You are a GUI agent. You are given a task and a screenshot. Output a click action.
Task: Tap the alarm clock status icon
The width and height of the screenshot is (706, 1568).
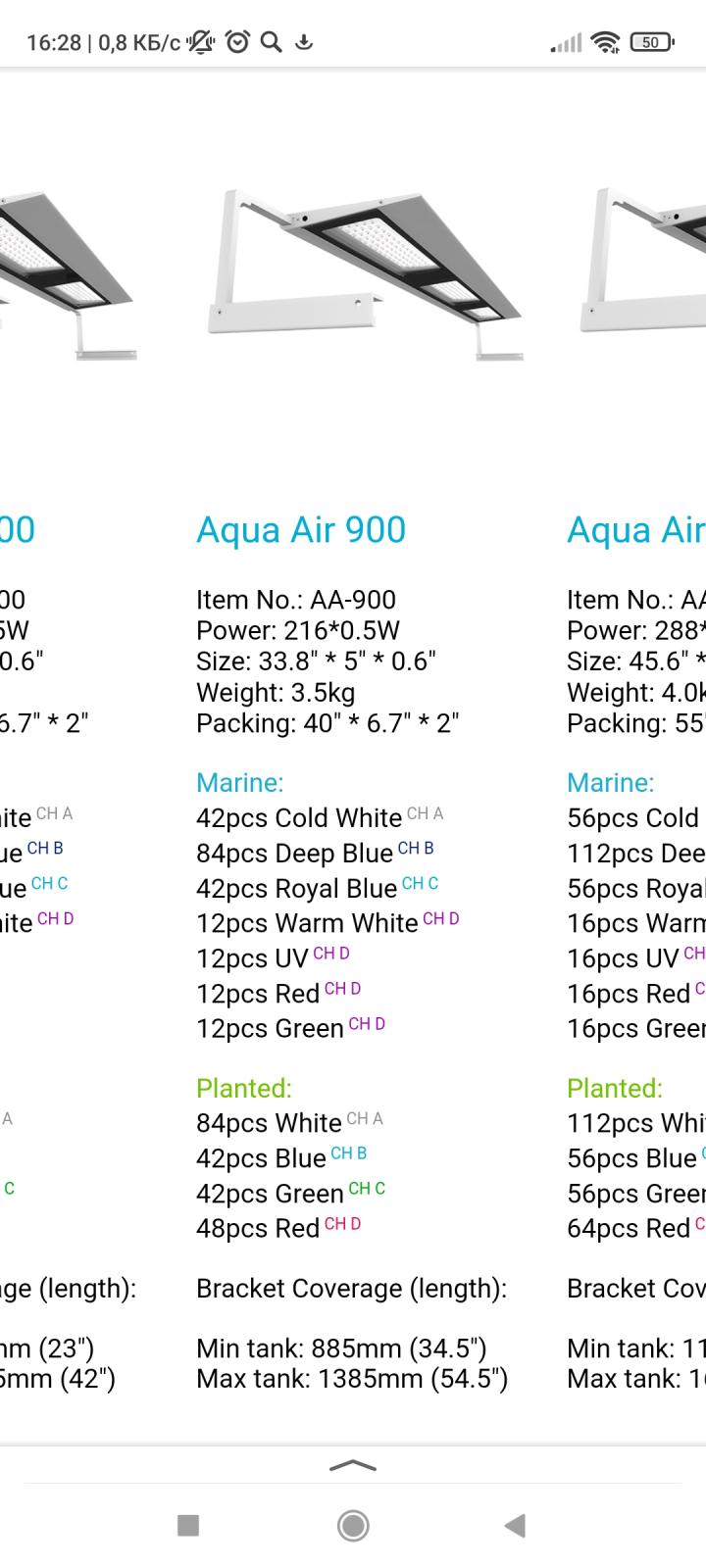coord(237,42)
